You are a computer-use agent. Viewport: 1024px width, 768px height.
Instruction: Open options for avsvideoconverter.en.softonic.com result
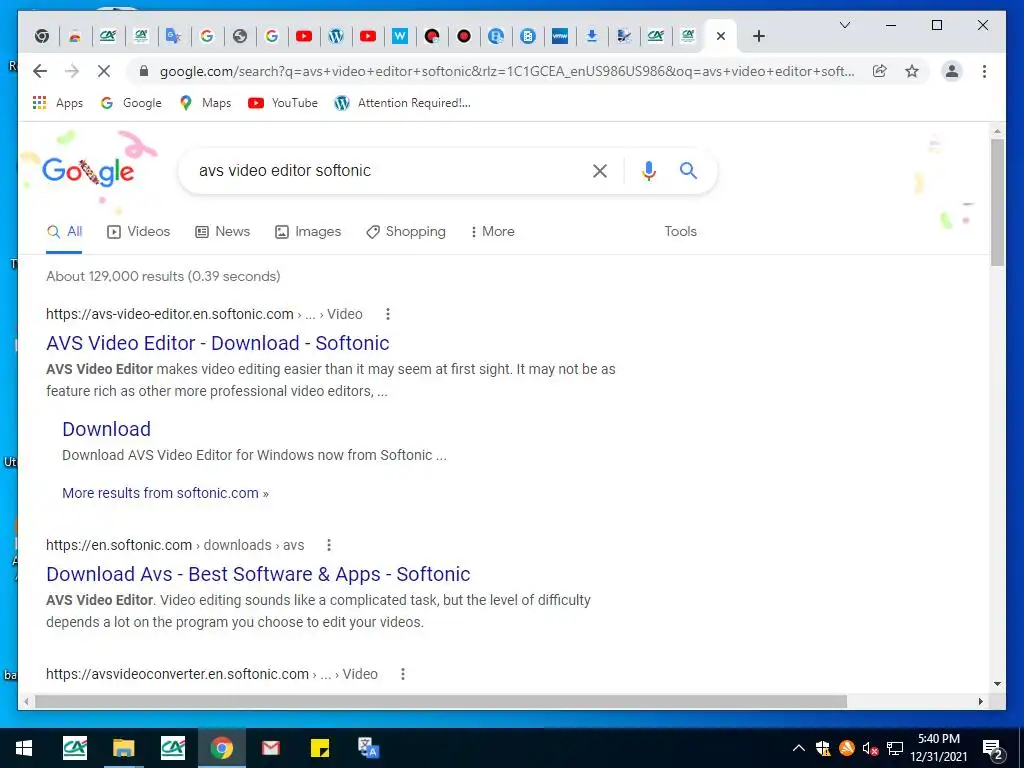tap(403, 674)
